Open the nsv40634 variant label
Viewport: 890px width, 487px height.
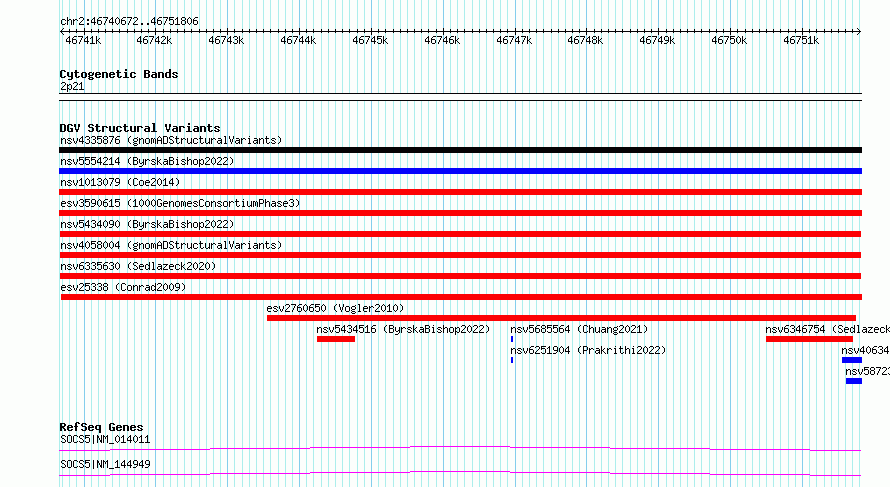(x=865, y=350)
